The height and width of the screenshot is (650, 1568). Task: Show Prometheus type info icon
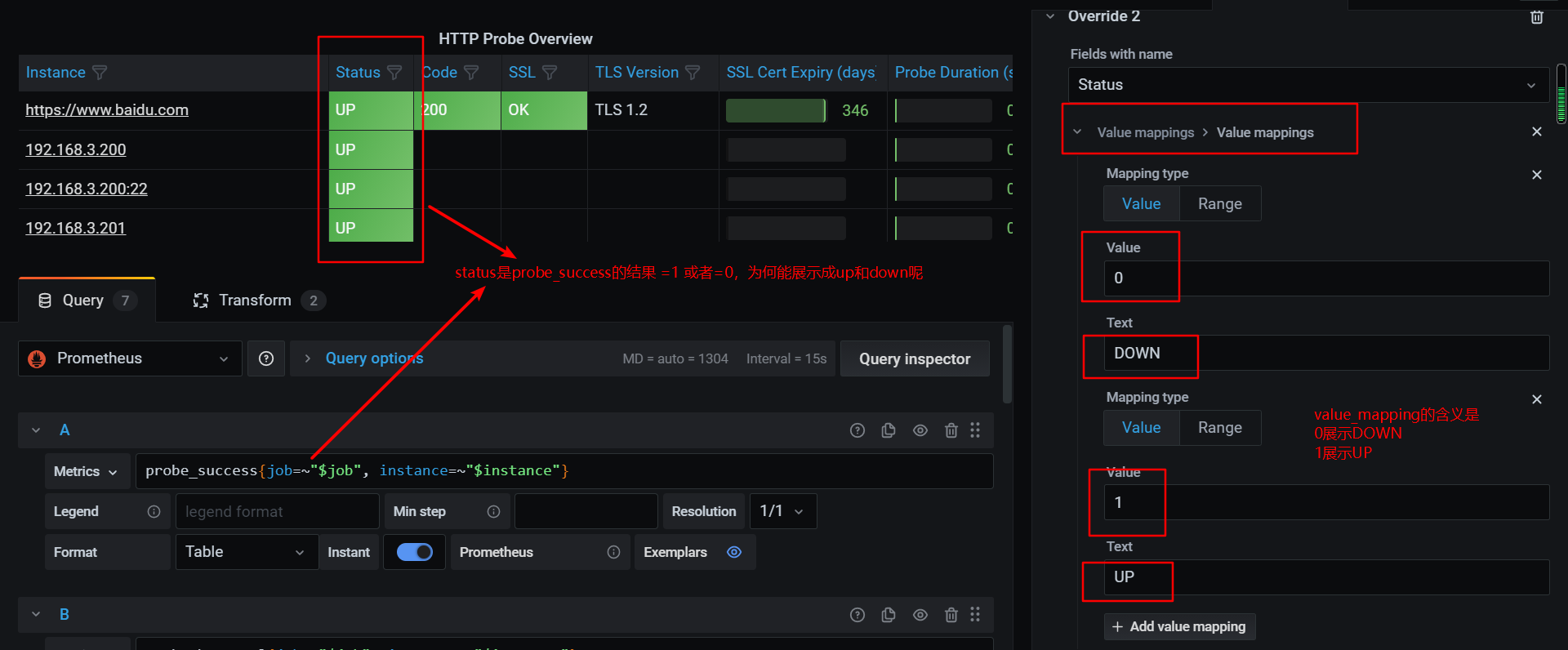pos(613,552)
